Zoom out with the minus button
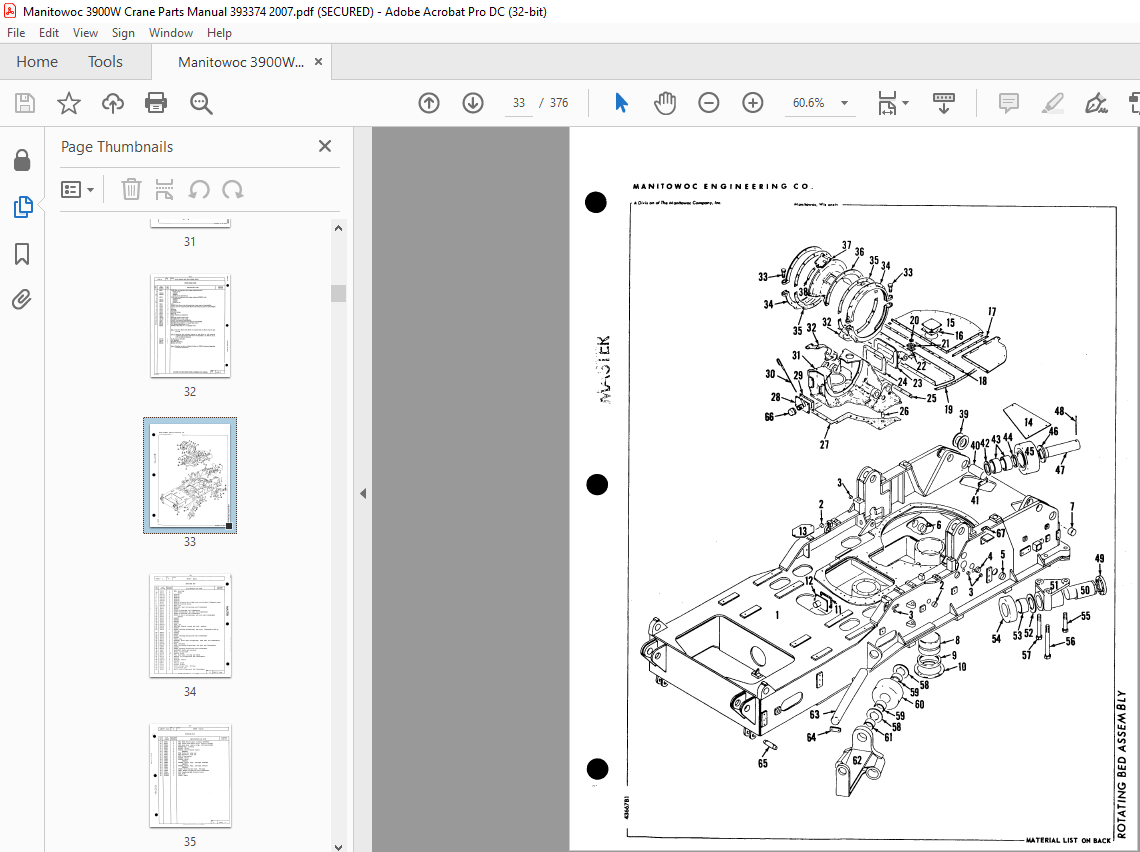The width and height of the screenshot is (1140, 852). point(708,103)
